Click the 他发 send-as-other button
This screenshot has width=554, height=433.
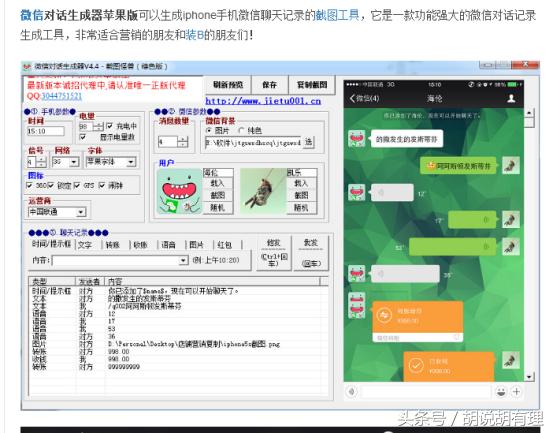tap(274, 253)
